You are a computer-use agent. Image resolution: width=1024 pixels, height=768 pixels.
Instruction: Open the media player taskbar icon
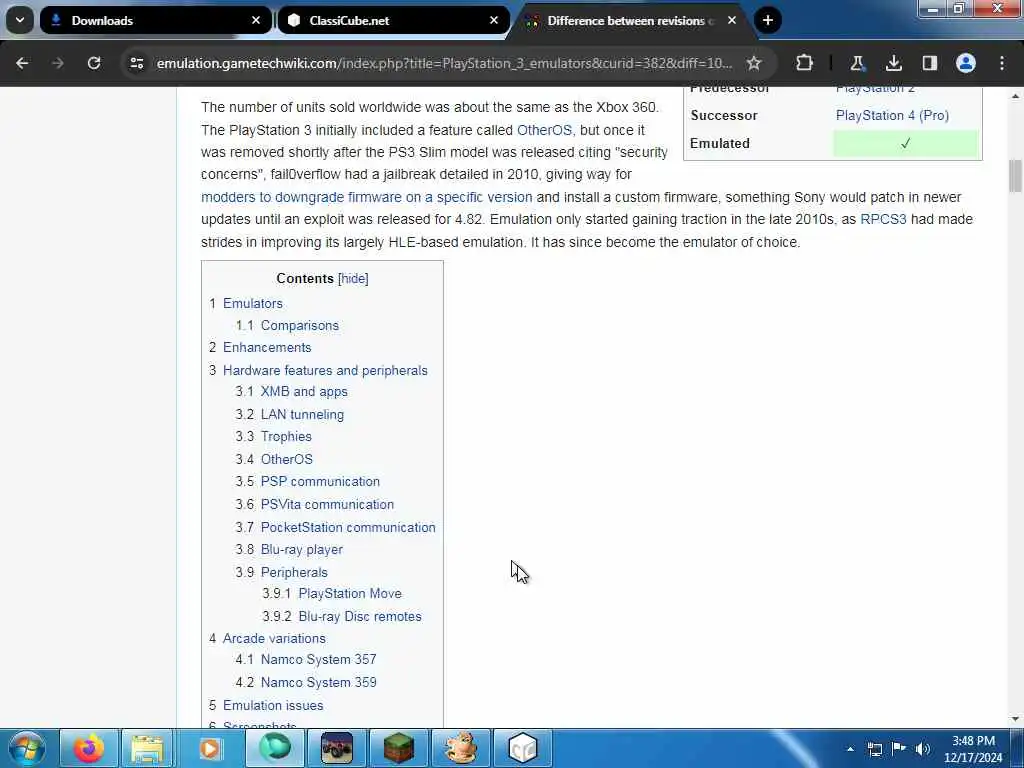209,748
